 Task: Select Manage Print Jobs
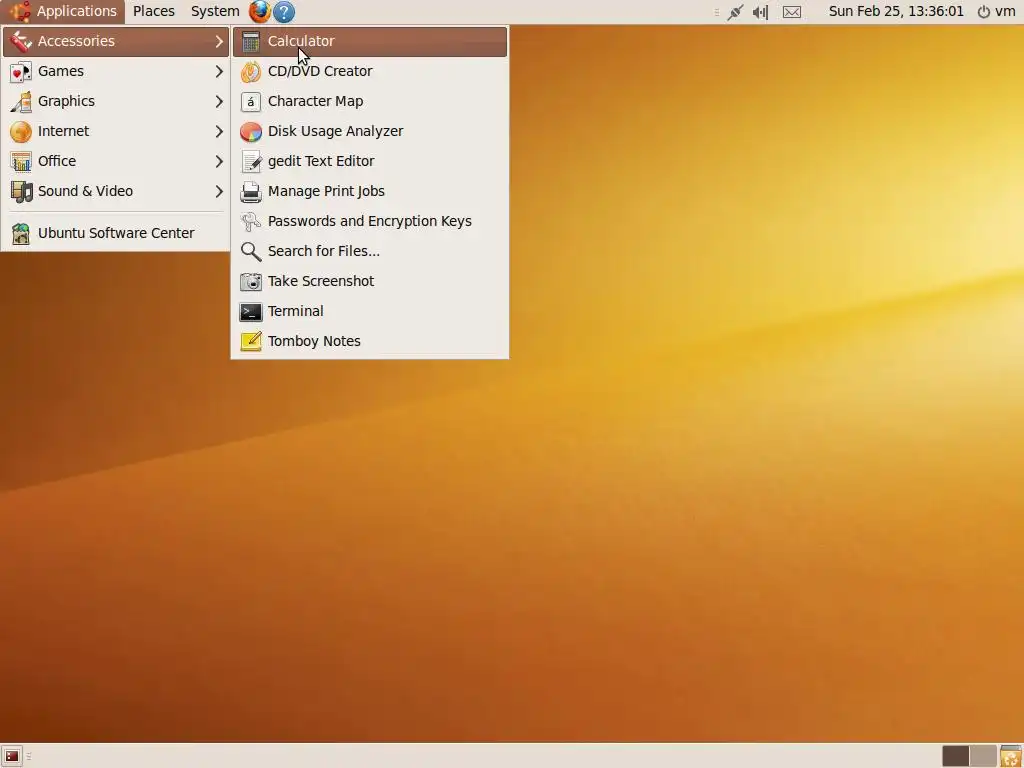370,191
